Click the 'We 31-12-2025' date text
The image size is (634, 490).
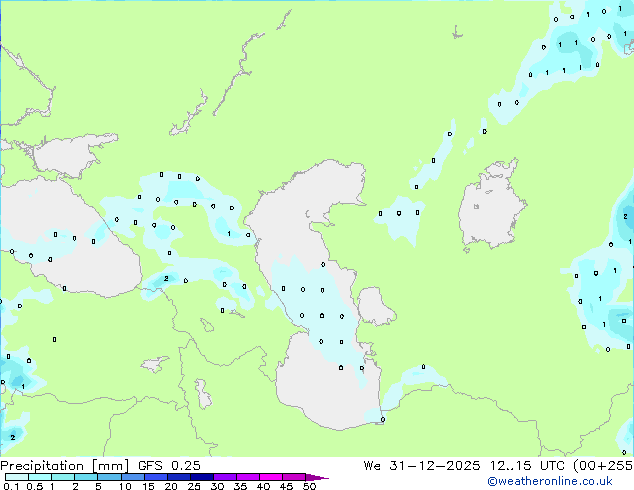coord(422,466)
